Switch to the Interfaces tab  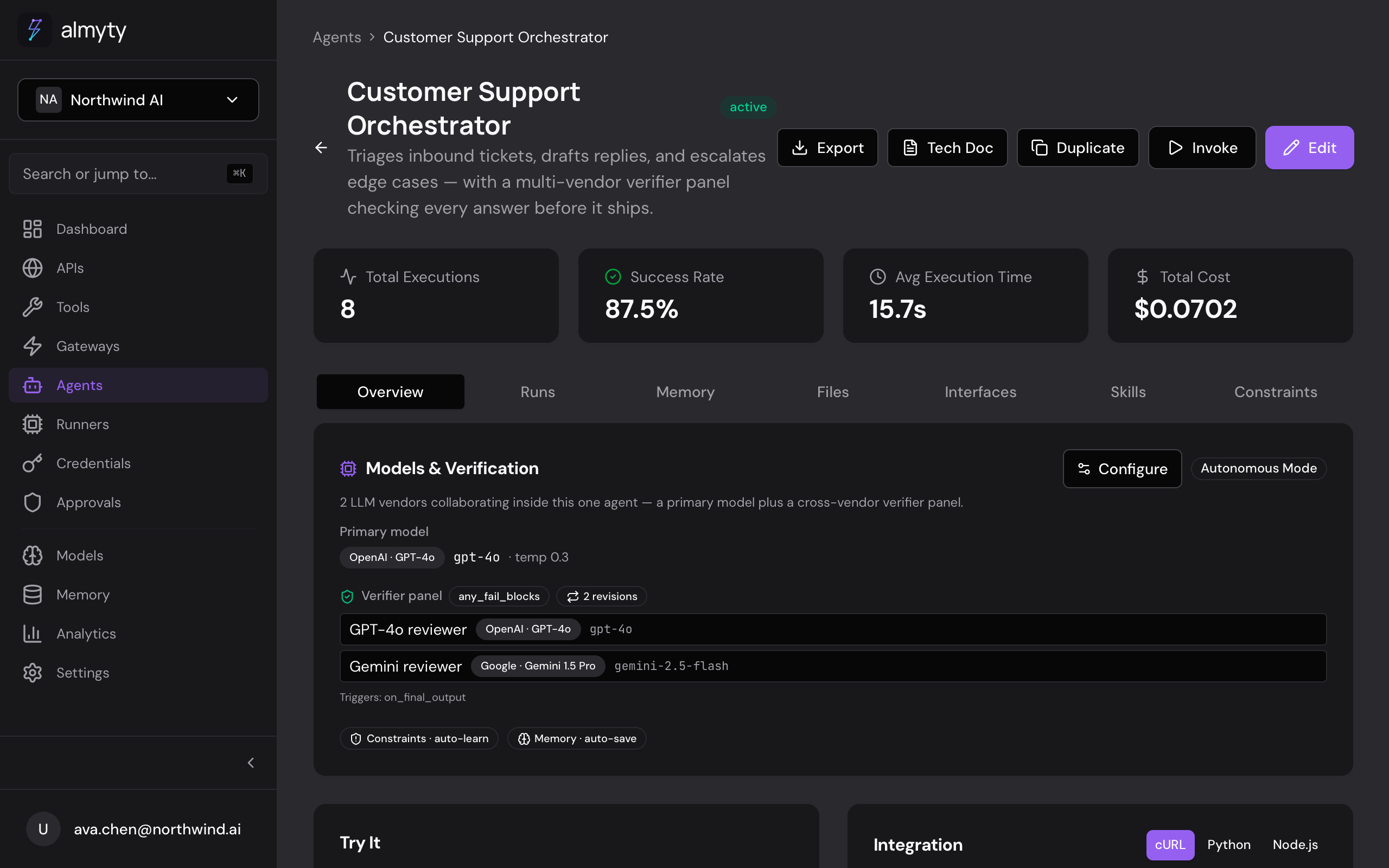coord(980,392)
